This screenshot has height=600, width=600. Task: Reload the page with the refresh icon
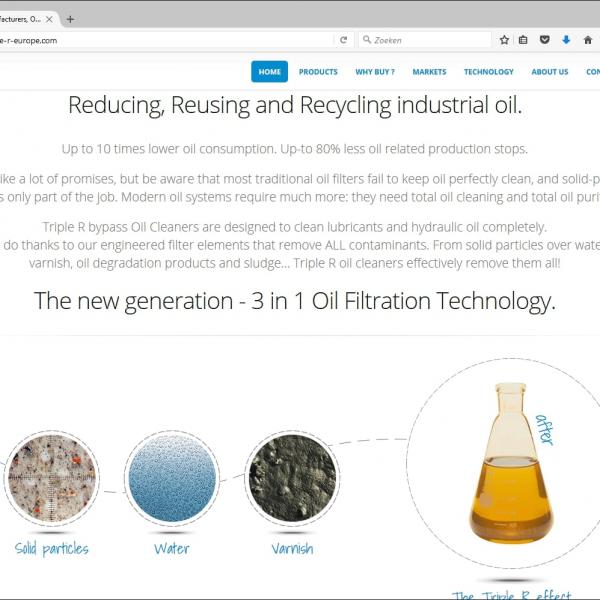tap(343, 40)
